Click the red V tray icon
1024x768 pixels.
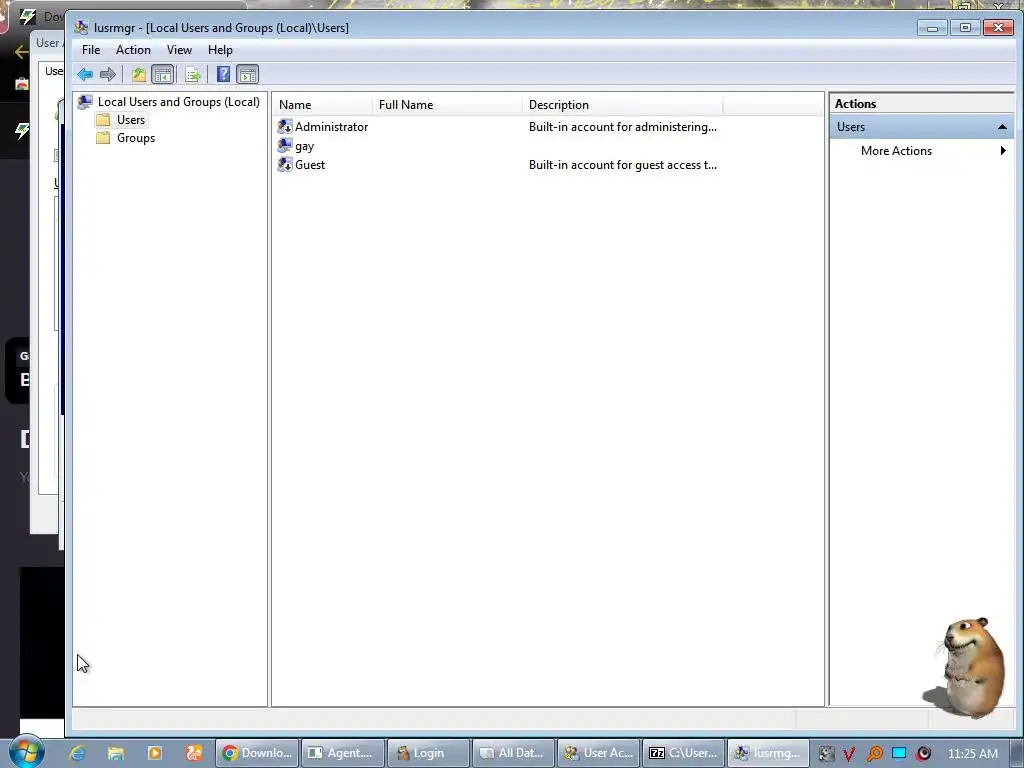tap(849, 754)
